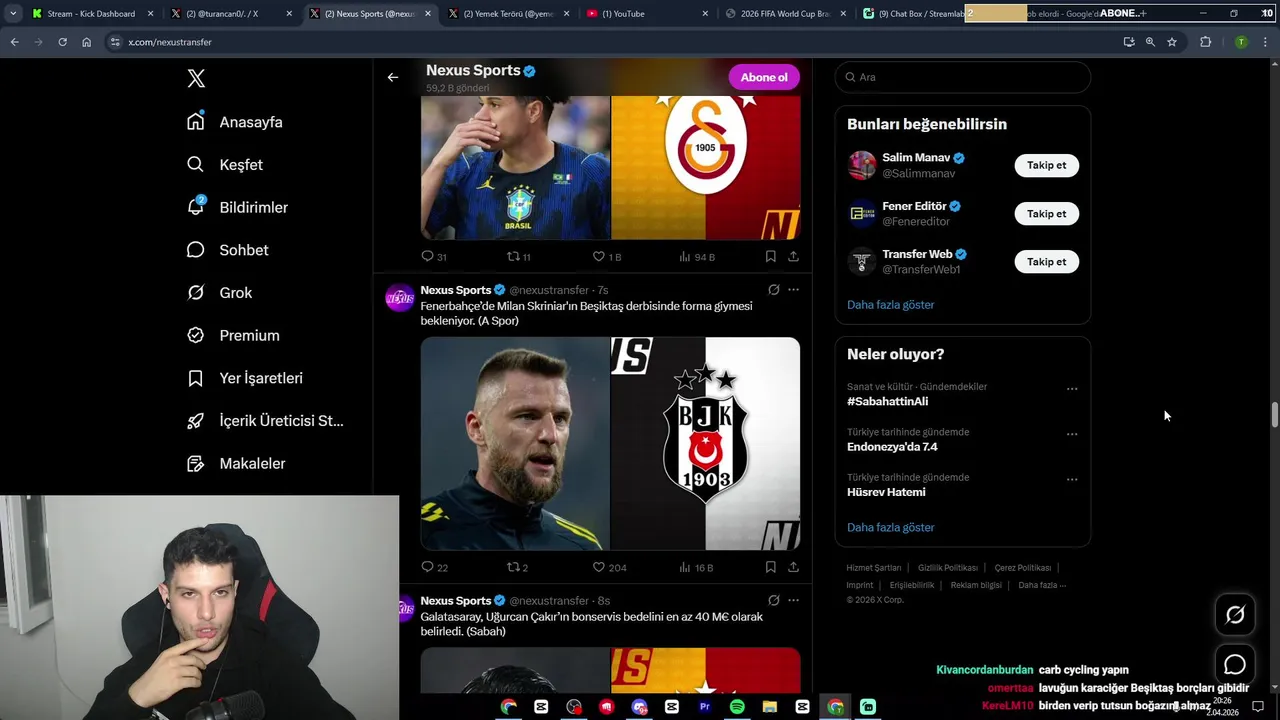Viewport: 1280px width, 720px height.
Task: Go to Keşfet in sidebar
Action: coord(225,165)
